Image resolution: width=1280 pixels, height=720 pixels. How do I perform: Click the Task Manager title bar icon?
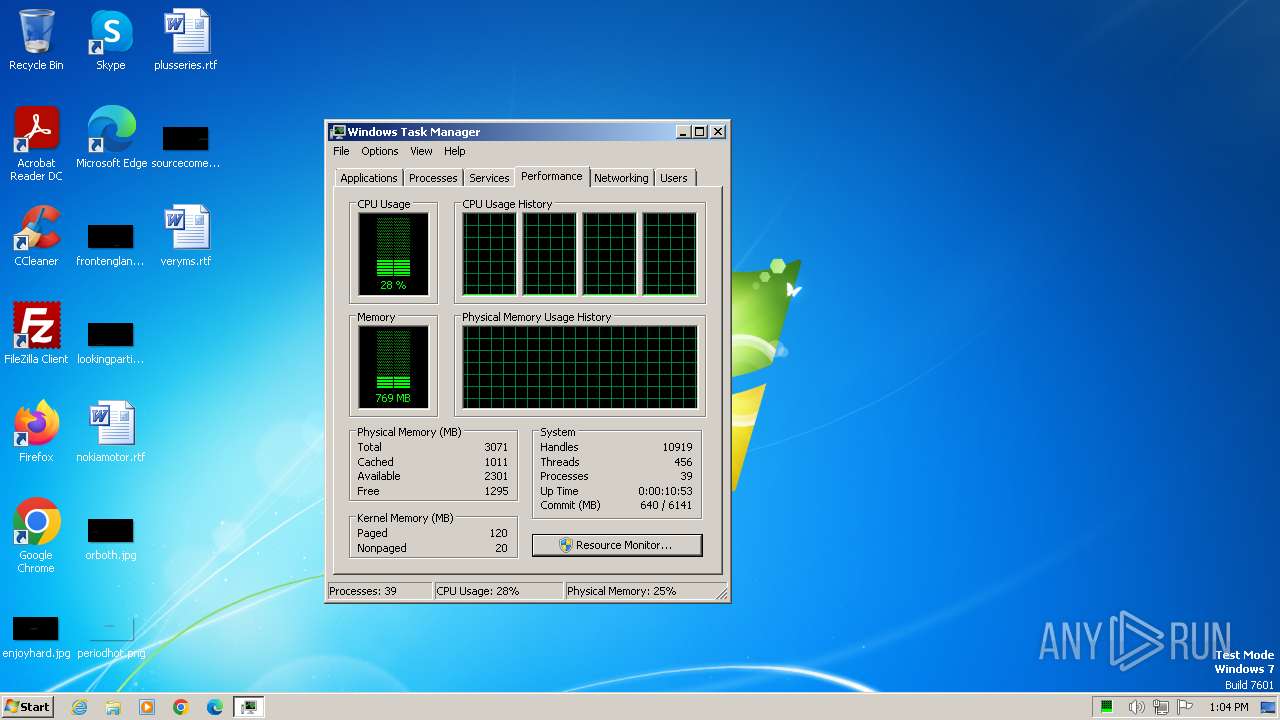338,132
